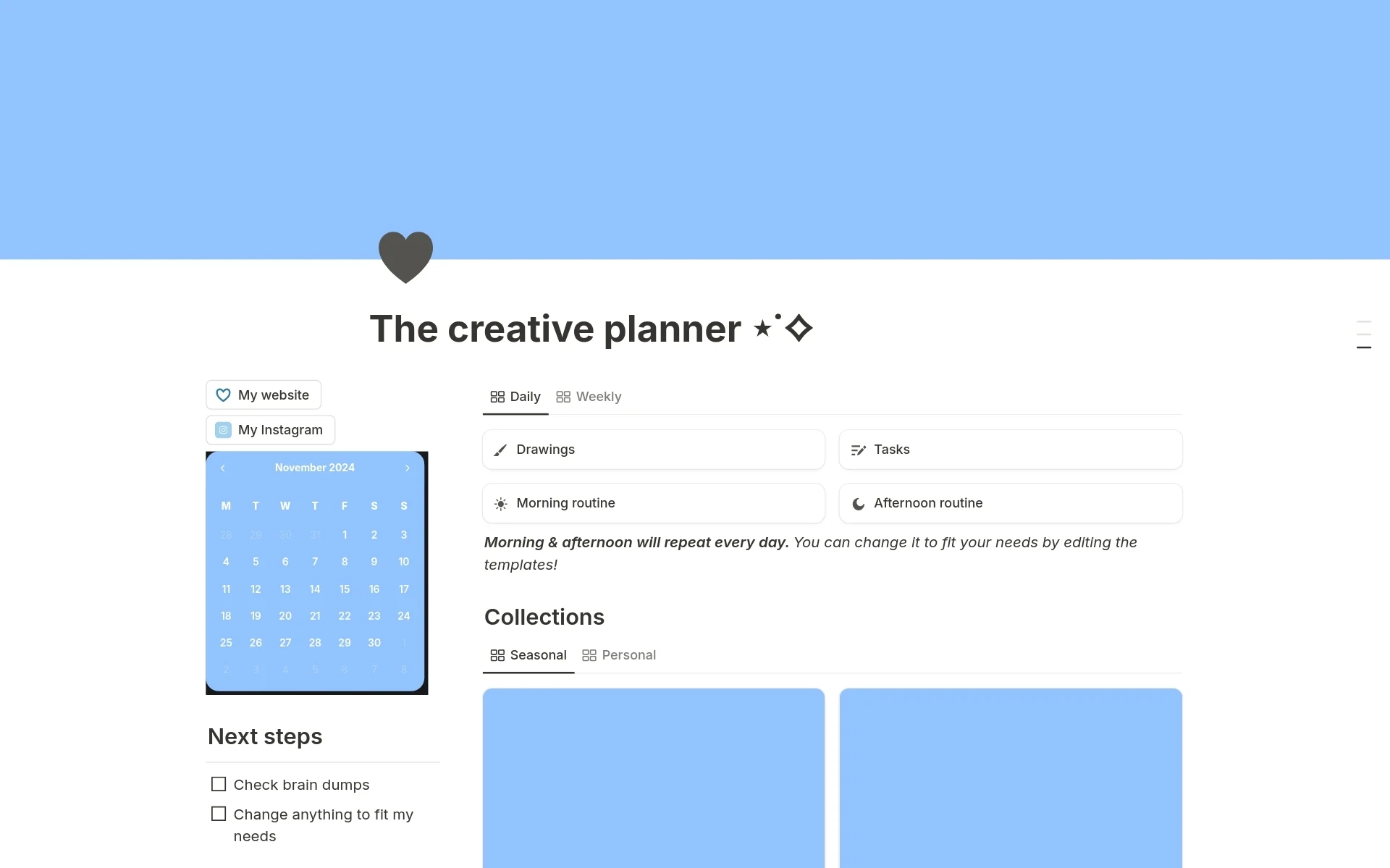
Task: Click the Instagram link icon
Action: coord(222,429)
